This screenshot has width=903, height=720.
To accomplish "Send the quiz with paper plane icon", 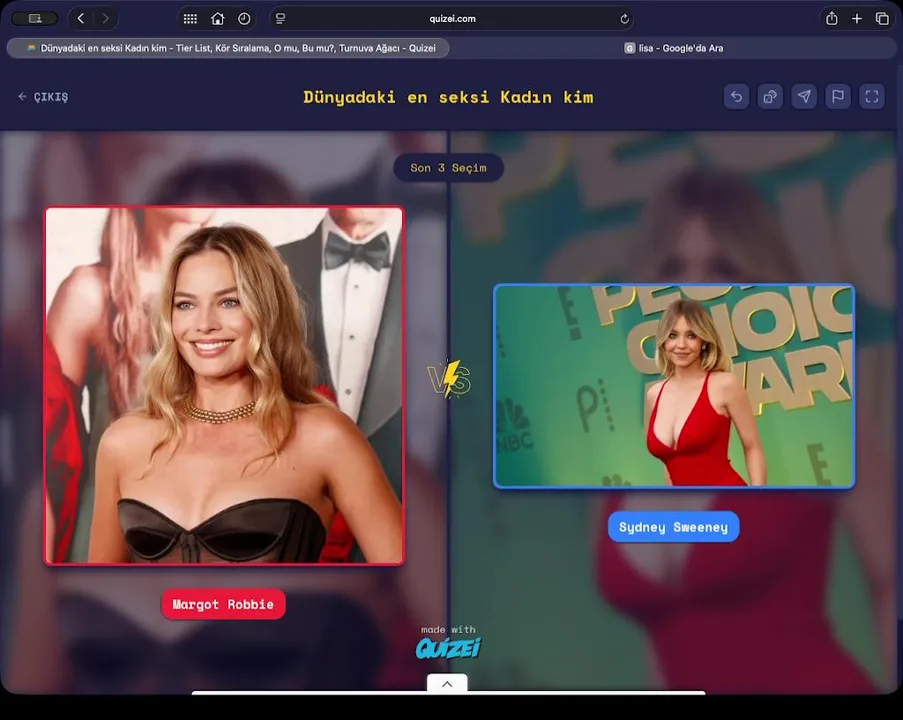I will [804, 96].
